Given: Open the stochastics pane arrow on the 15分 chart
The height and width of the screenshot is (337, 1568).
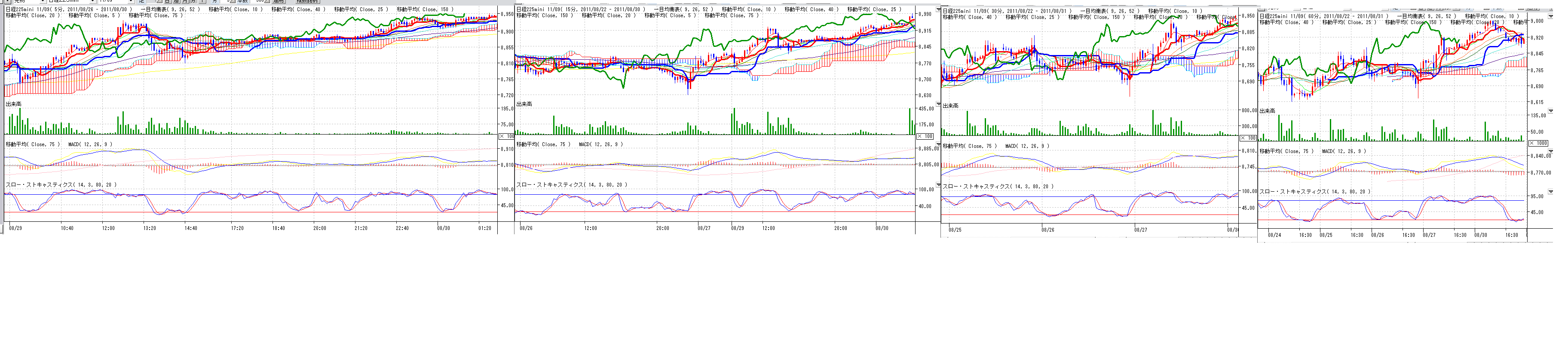Looking at the screenshot, I should [x=938, y=185].
